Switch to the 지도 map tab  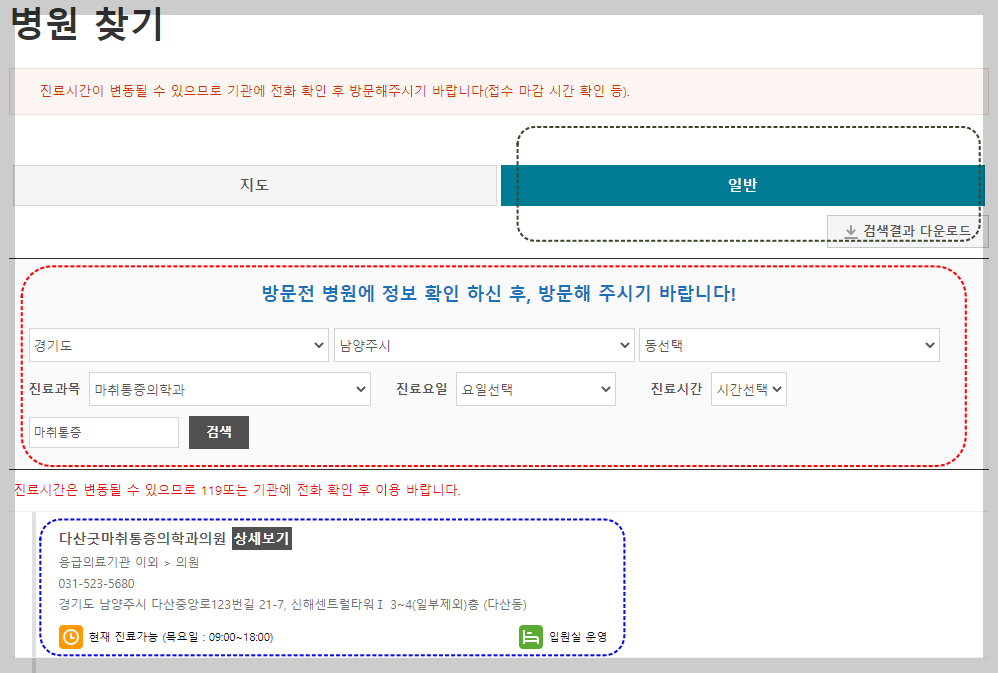coord(253,185)
